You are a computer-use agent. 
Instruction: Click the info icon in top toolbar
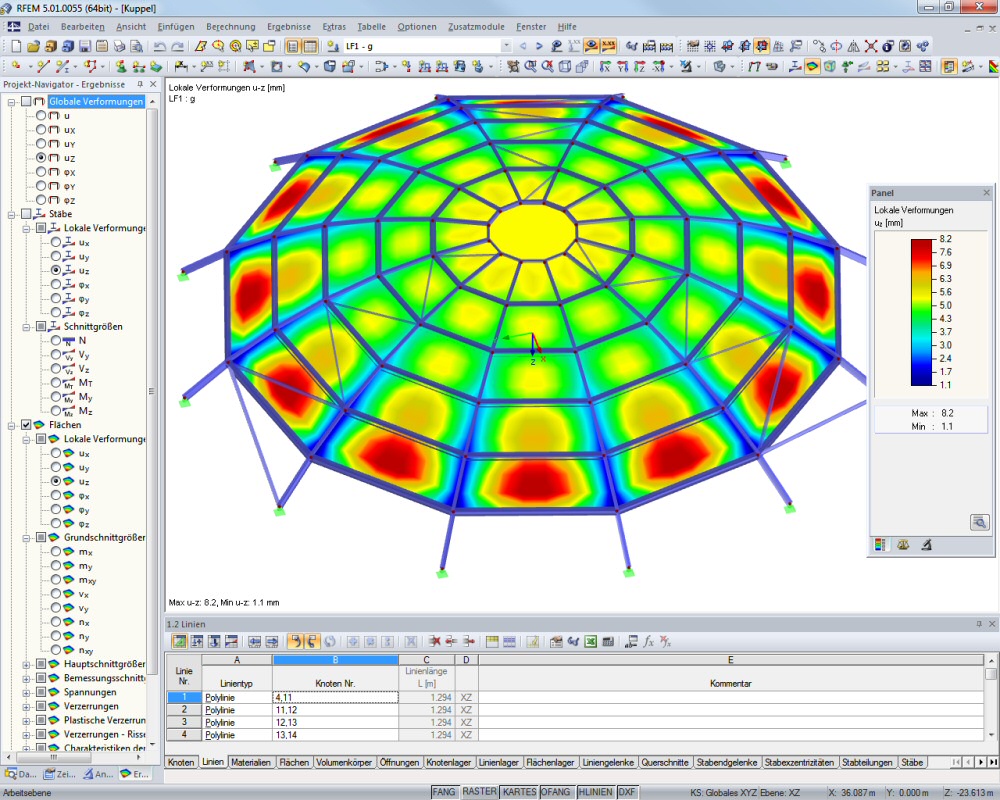[x=886, y=46]
